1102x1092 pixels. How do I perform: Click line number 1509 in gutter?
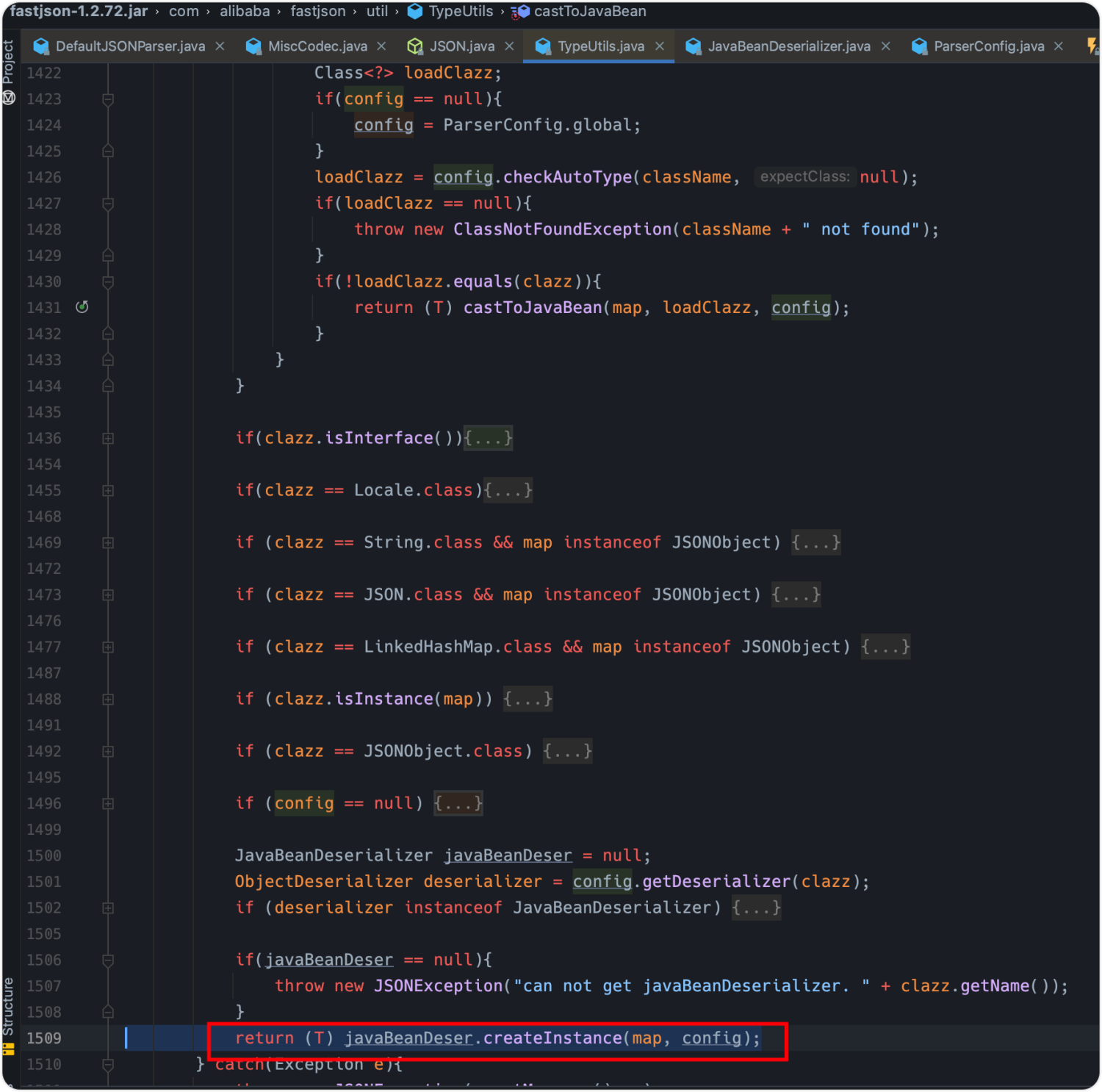point(44,1038)
